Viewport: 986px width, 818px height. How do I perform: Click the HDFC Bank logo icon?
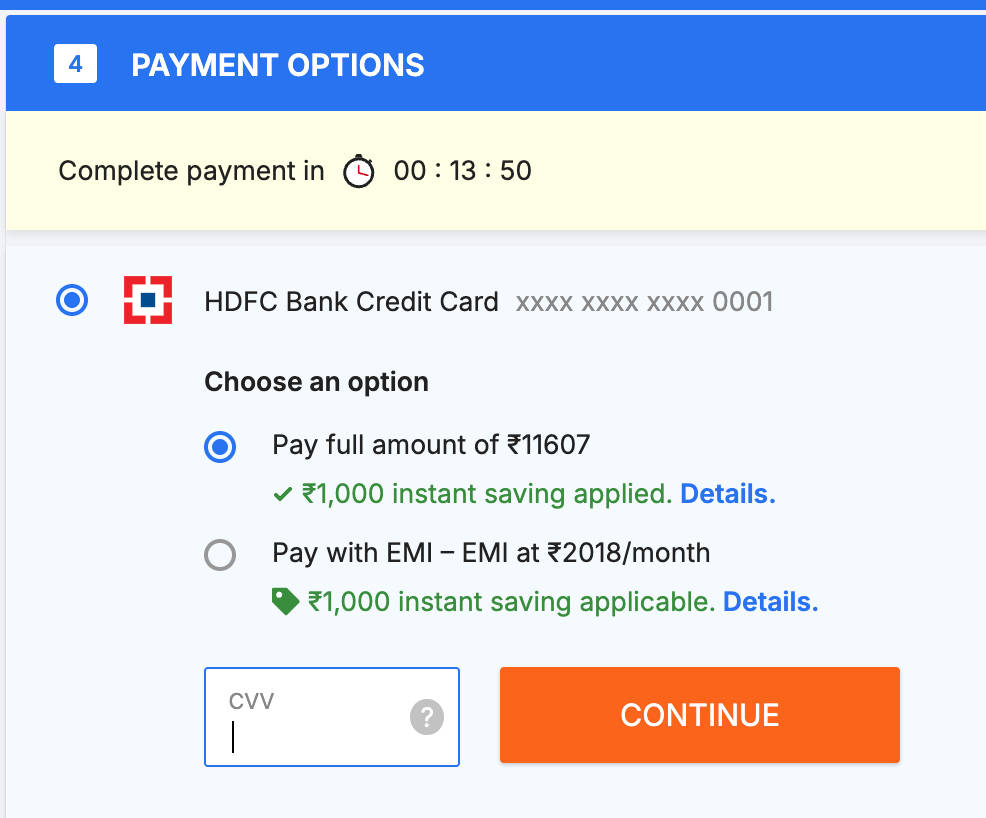[148, 300]
